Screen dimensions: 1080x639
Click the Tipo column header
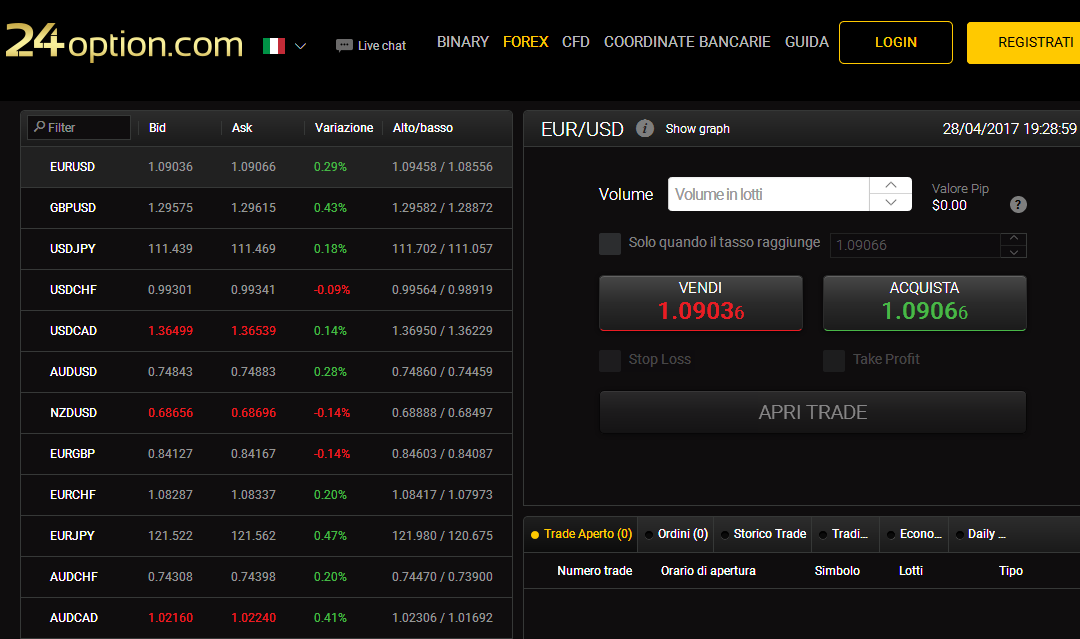coord(1010,571)
